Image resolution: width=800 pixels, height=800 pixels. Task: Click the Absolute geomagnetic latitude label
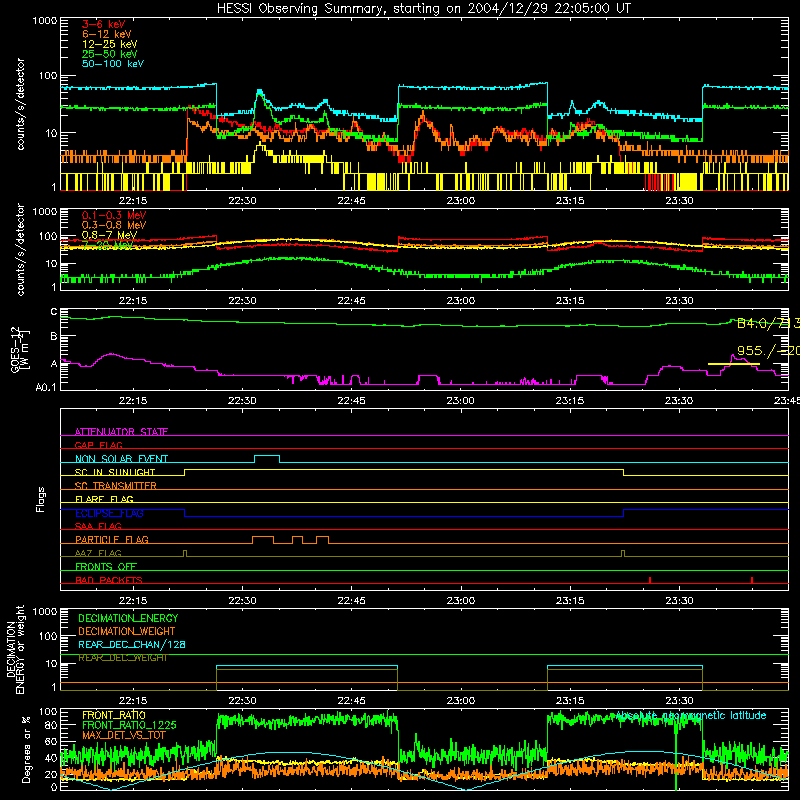(x=691, y=716)
